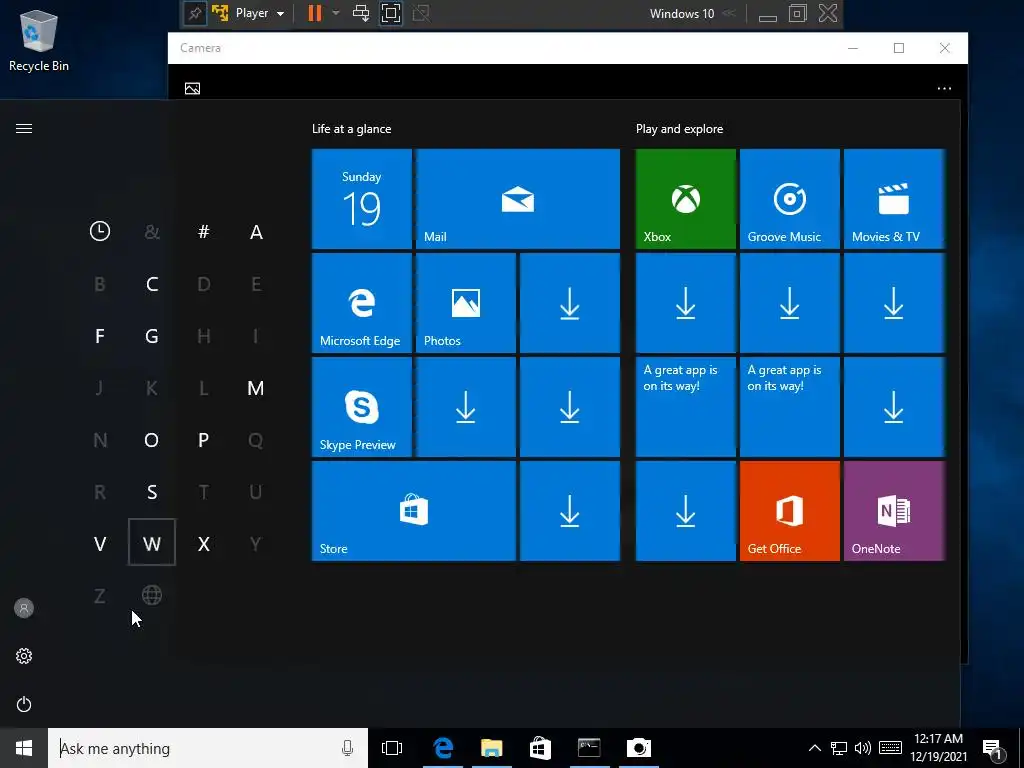Open the Action Center notifications icon
The image size is (1024, 768).
click(x=993, y=748)
